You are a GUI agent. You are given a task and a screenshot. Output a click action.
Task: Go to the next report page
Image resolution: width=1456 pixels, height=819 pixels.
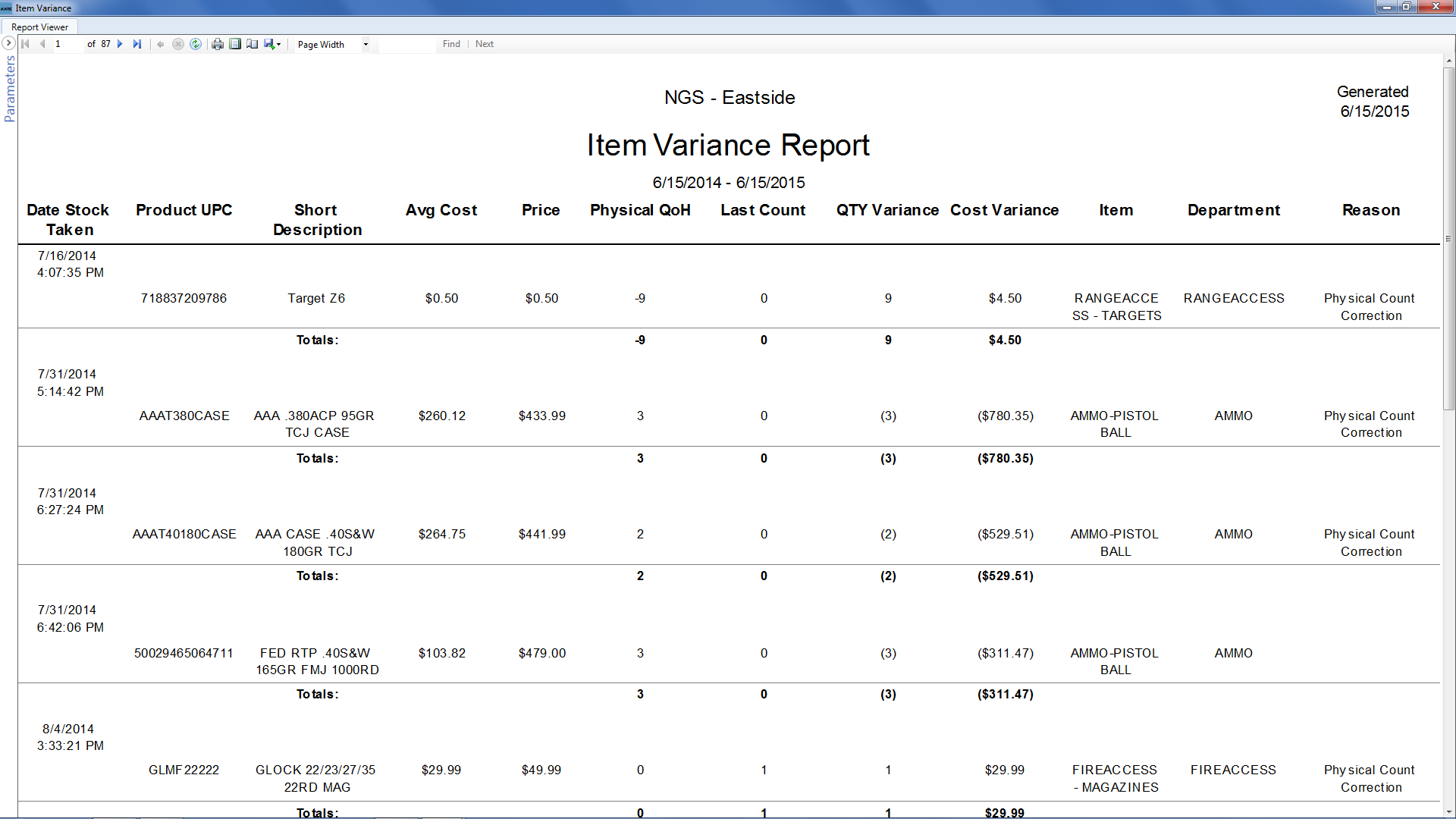(120, 44)
